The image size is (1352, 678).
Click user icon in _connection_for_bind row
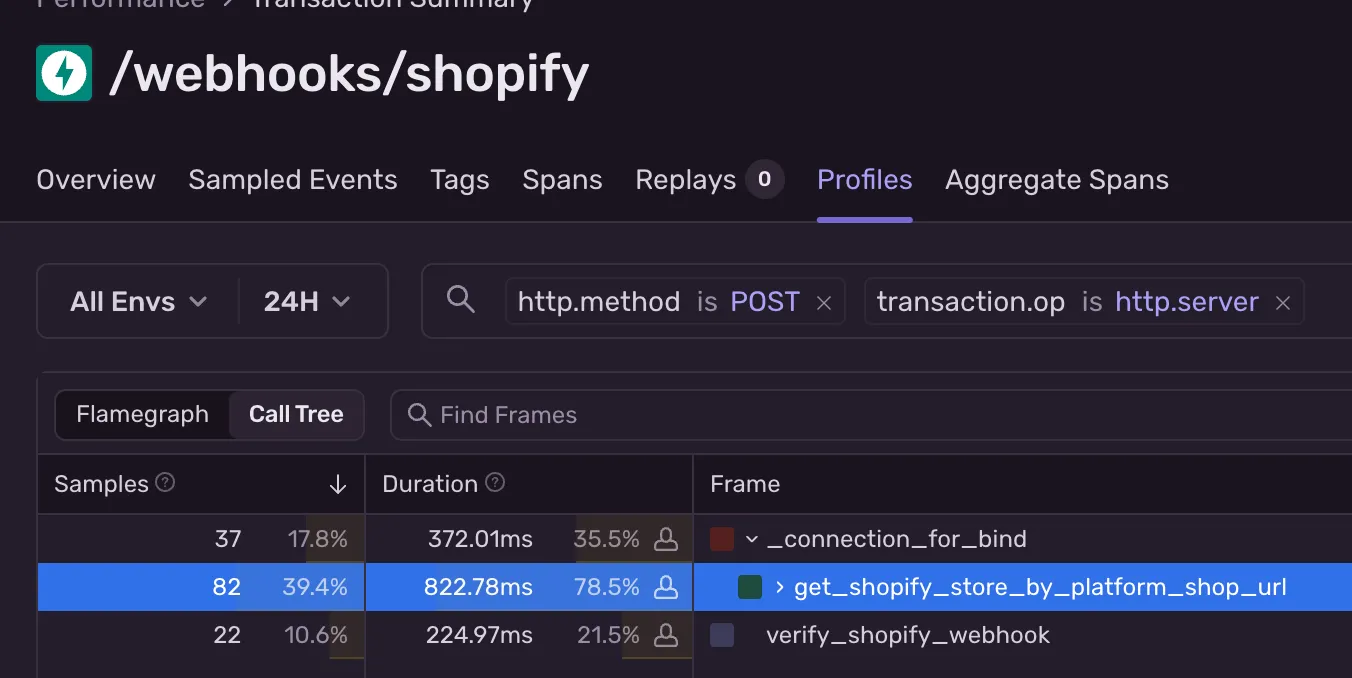click(665, 540)
